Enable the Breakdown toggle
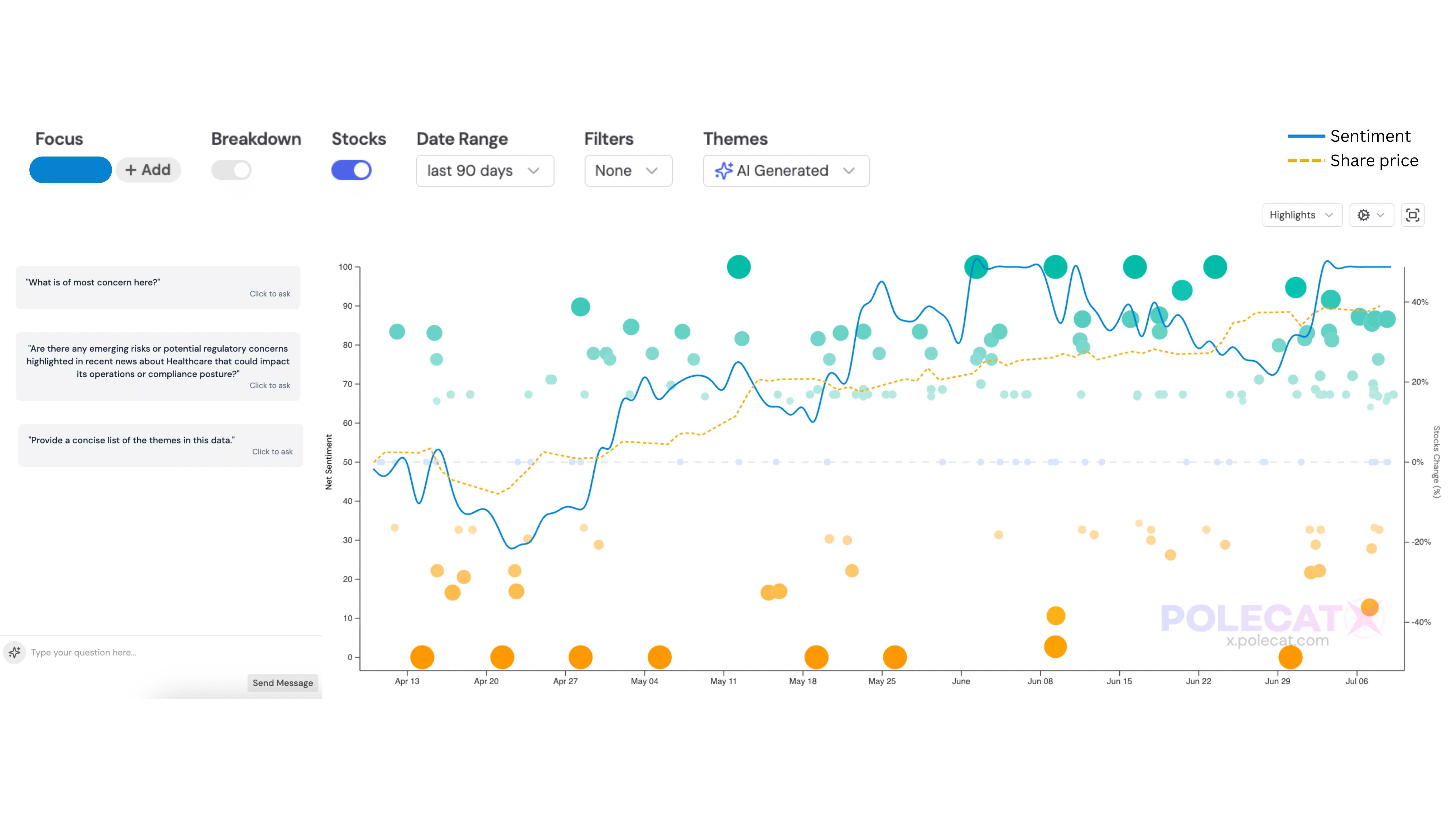This screenshot has width=1456, height=819. point(232,170)
